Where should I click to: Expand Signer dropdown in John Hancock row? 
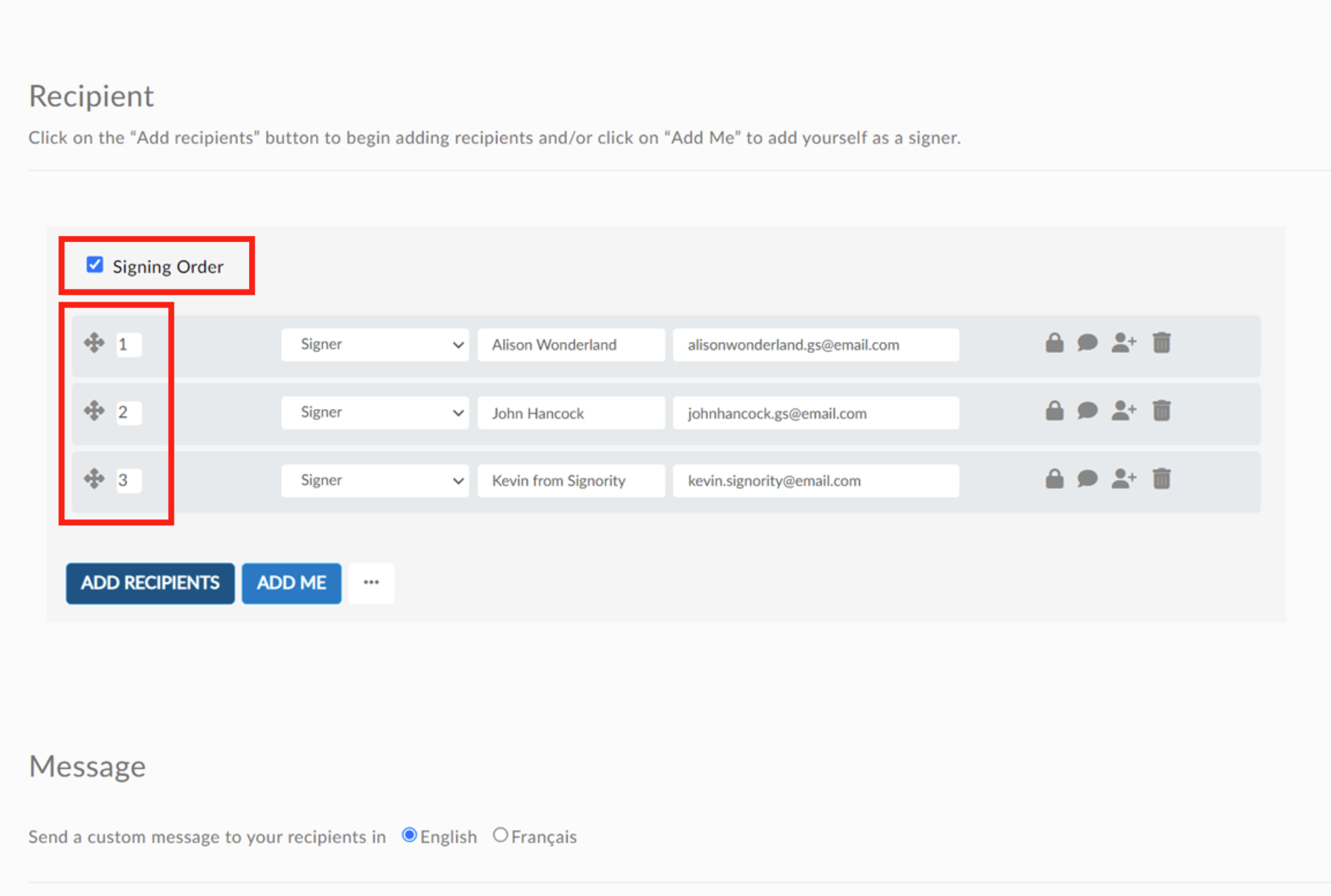click(375, 412)
